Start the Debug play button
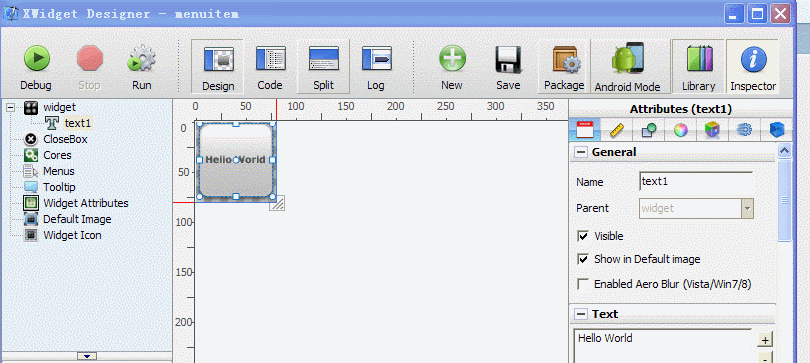This screenshot has width=810, height=363. pyautogui.click(x=36, y=58)
